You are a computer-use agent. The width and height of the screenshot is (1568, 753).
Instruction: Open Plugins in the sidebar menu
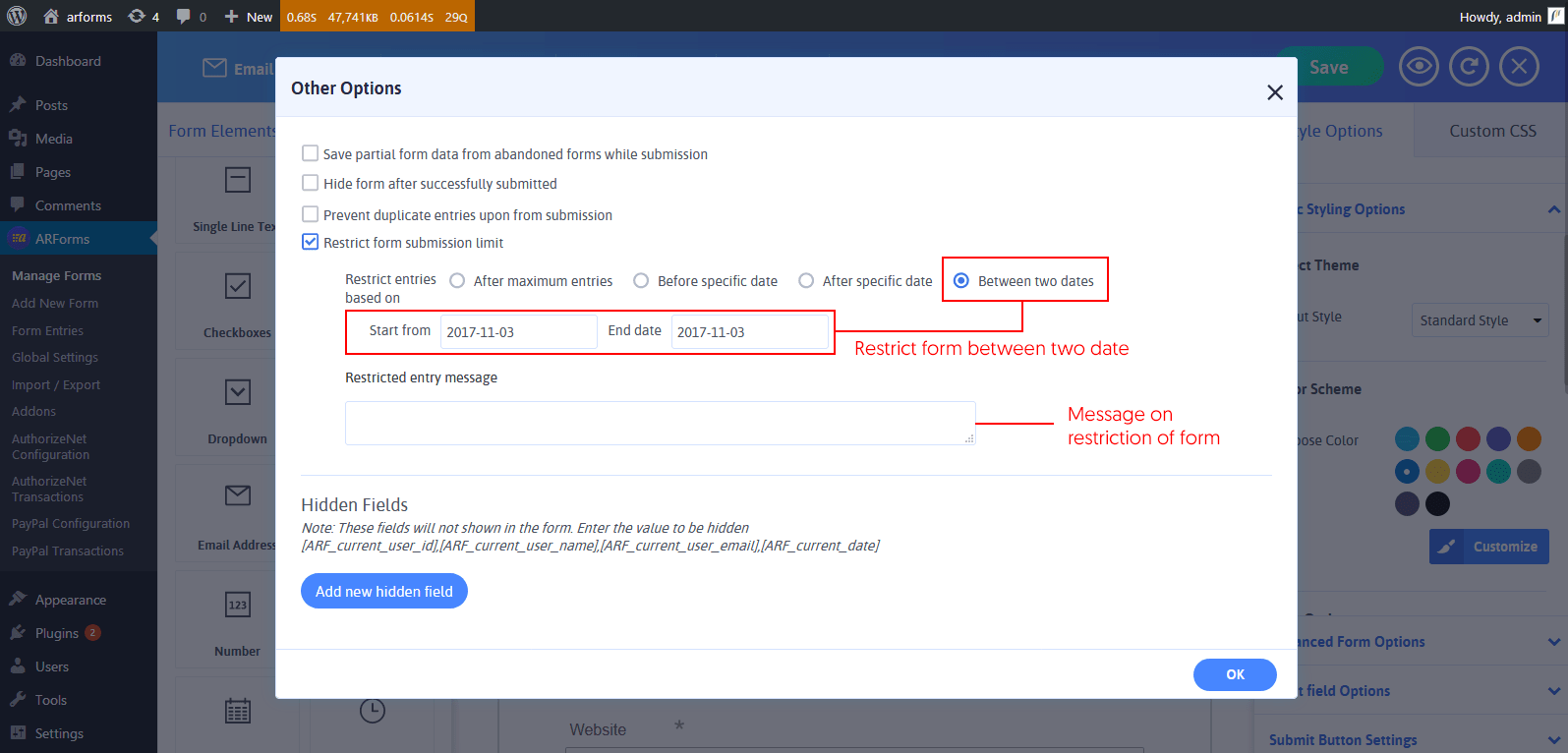57,633
